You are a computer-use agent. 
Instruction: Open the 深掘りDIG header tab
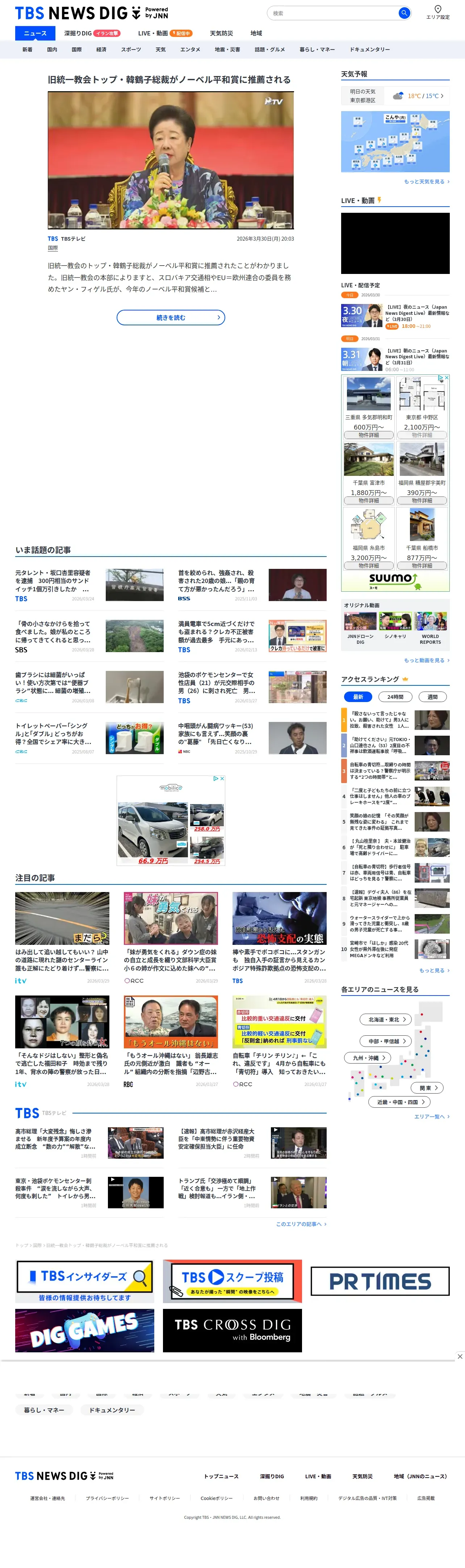click(x=92, y=34)
